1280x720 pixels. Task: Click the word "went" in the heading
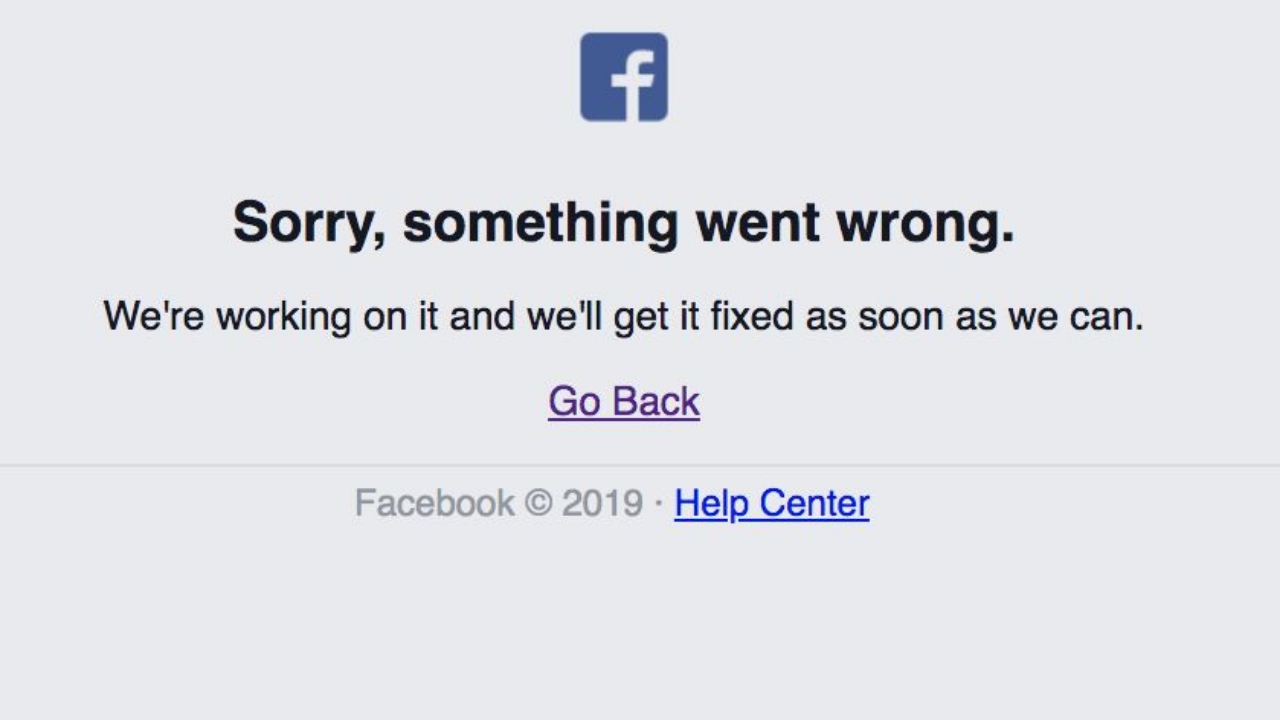pyautogui.click(x=757, y=222)
